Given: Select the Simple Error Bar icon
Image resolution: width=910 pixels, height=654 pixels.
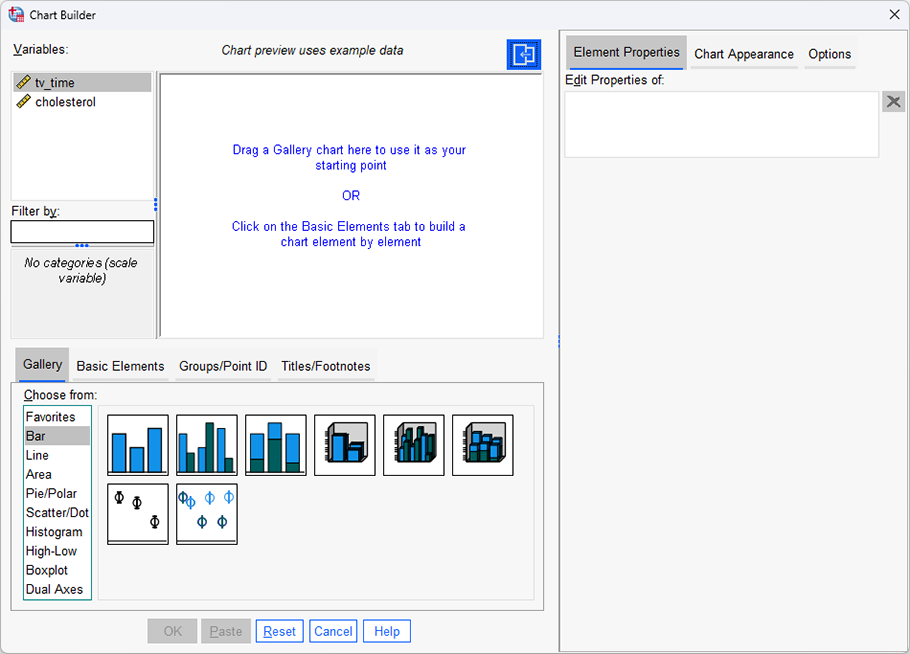Looking at the screenshot, I should pyautogui.click(x=137, y=513).
